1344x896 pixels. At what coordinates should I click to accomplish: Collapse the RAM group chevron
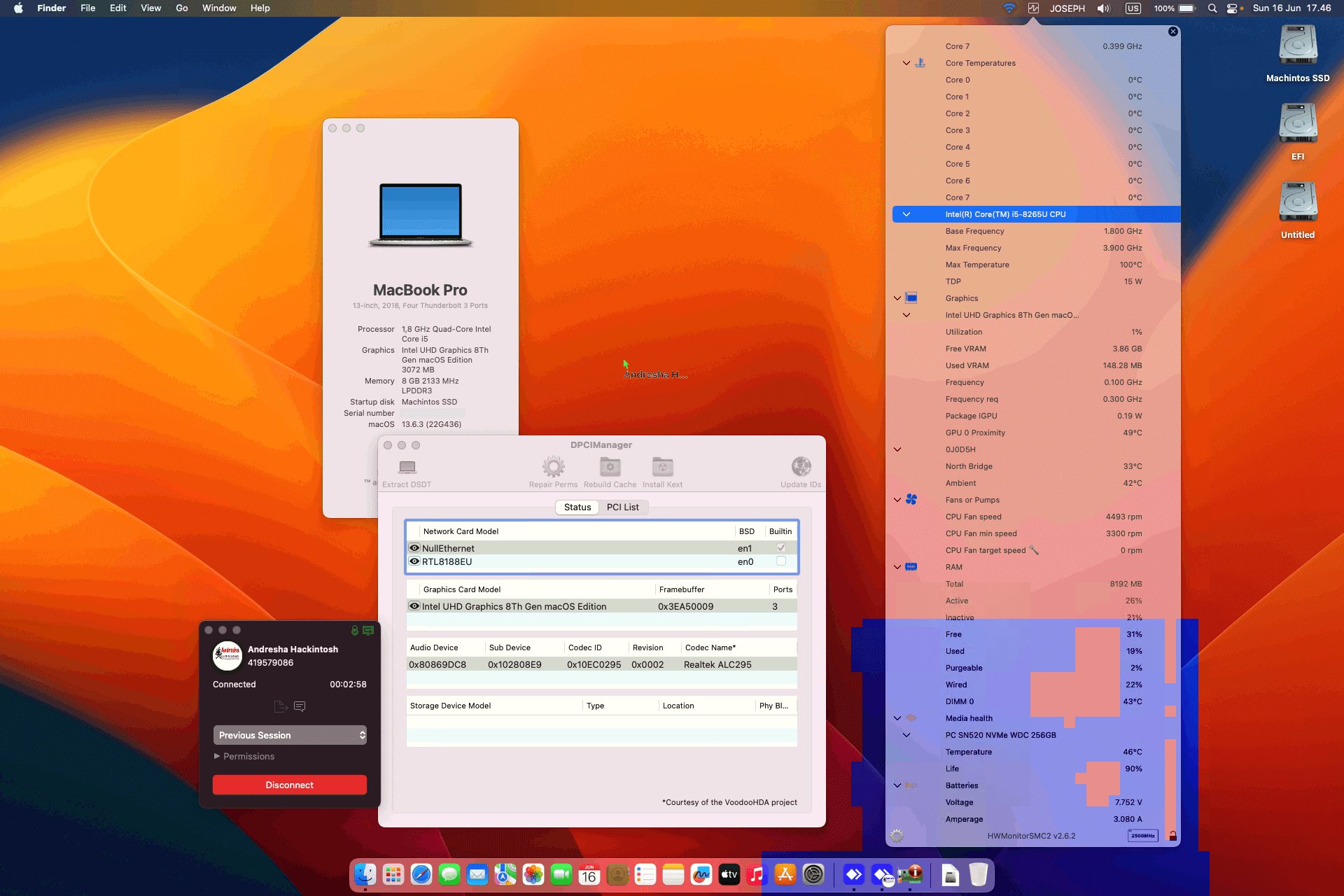(897, 567)
